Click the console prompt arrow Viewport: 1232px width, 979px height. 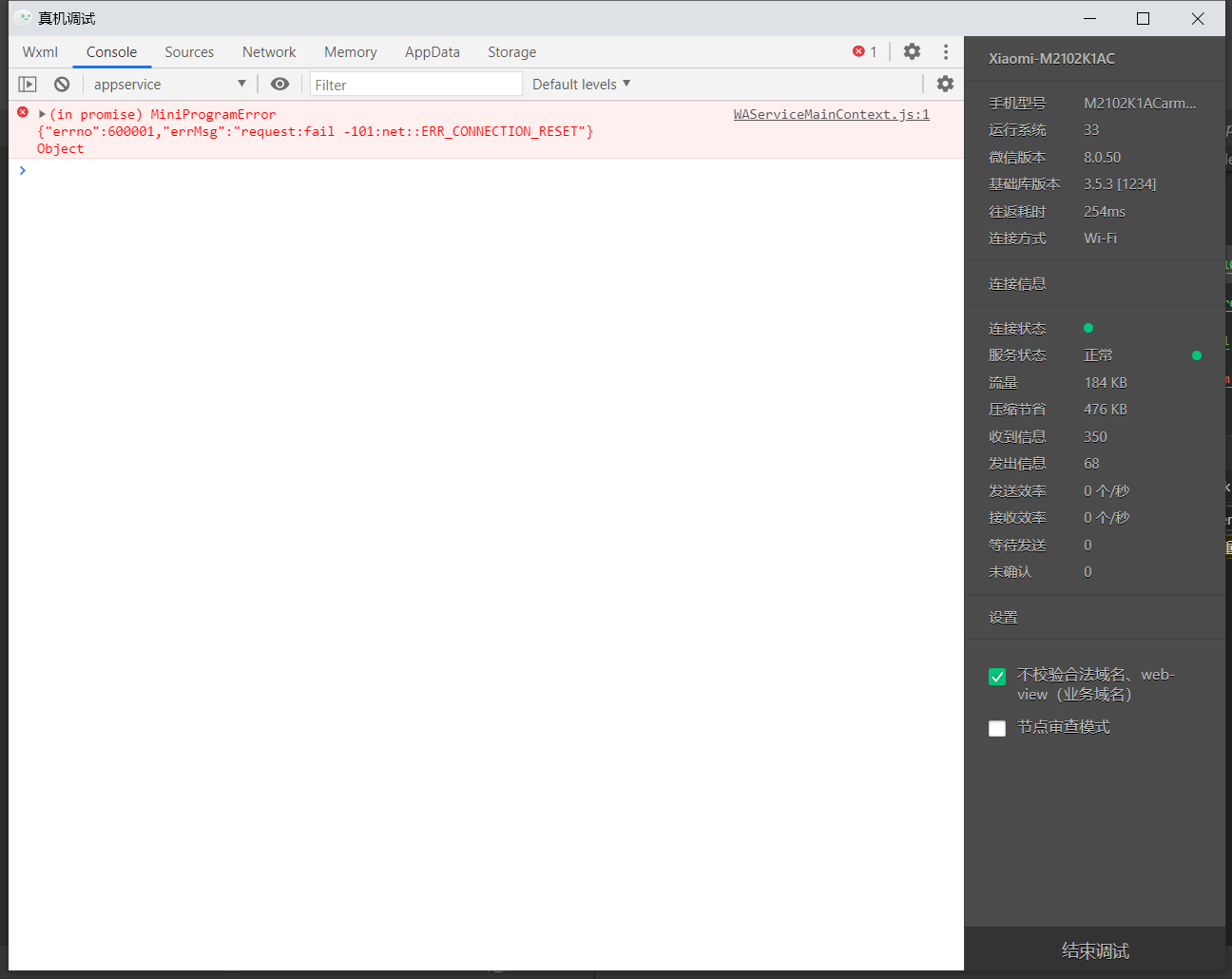(x=22, y=170)
